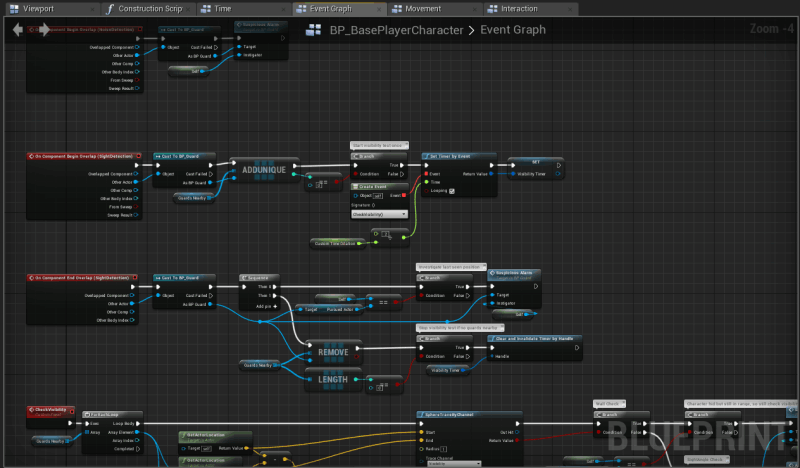Open the CheckVisibility signature dropdown on Create Event
Screen dimensions: 800x468
tap(379, 213)
